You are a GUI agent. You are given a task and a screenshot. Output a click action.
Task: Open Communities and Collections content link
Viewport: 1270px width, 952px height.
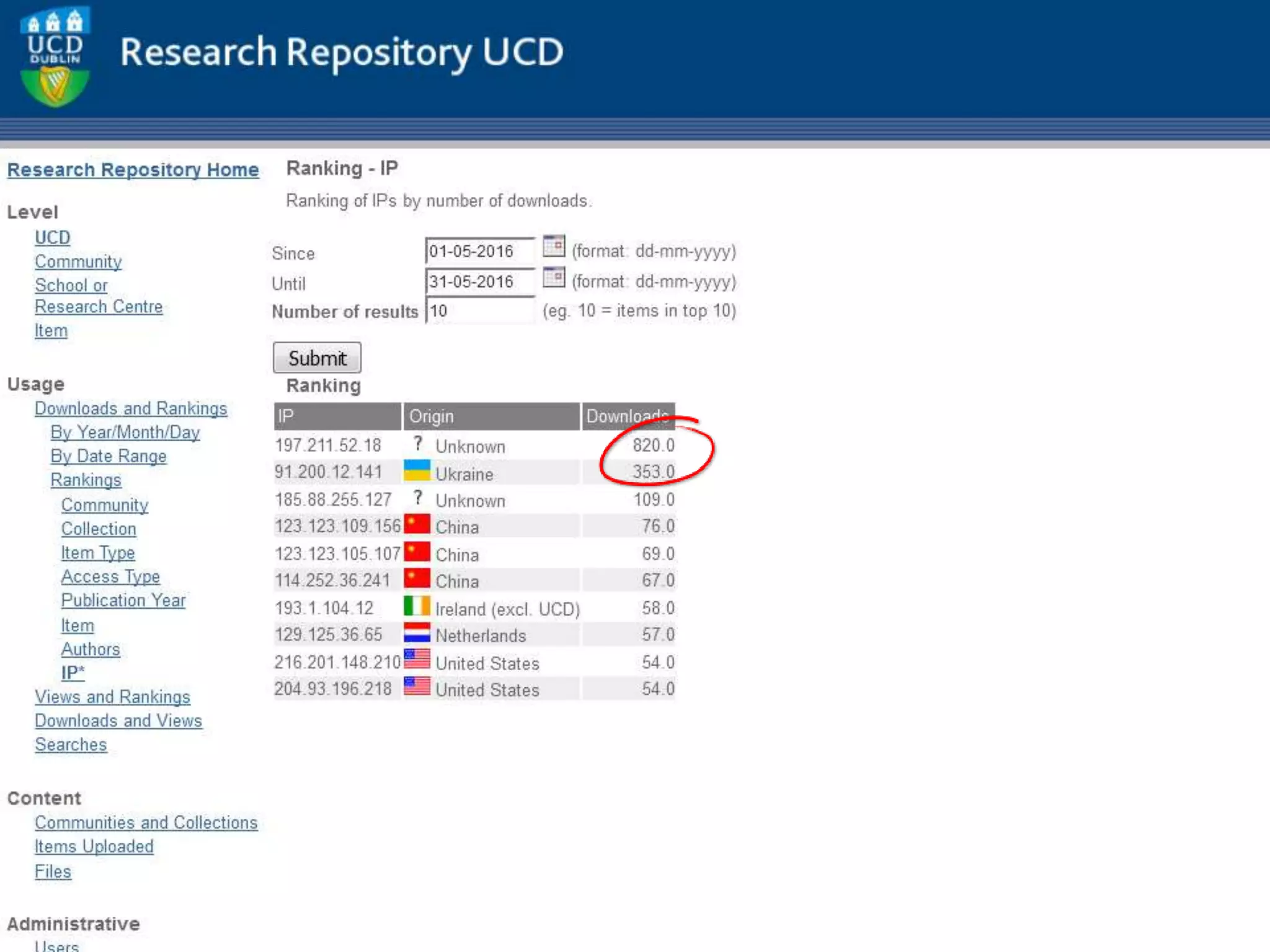pos(146,822)
